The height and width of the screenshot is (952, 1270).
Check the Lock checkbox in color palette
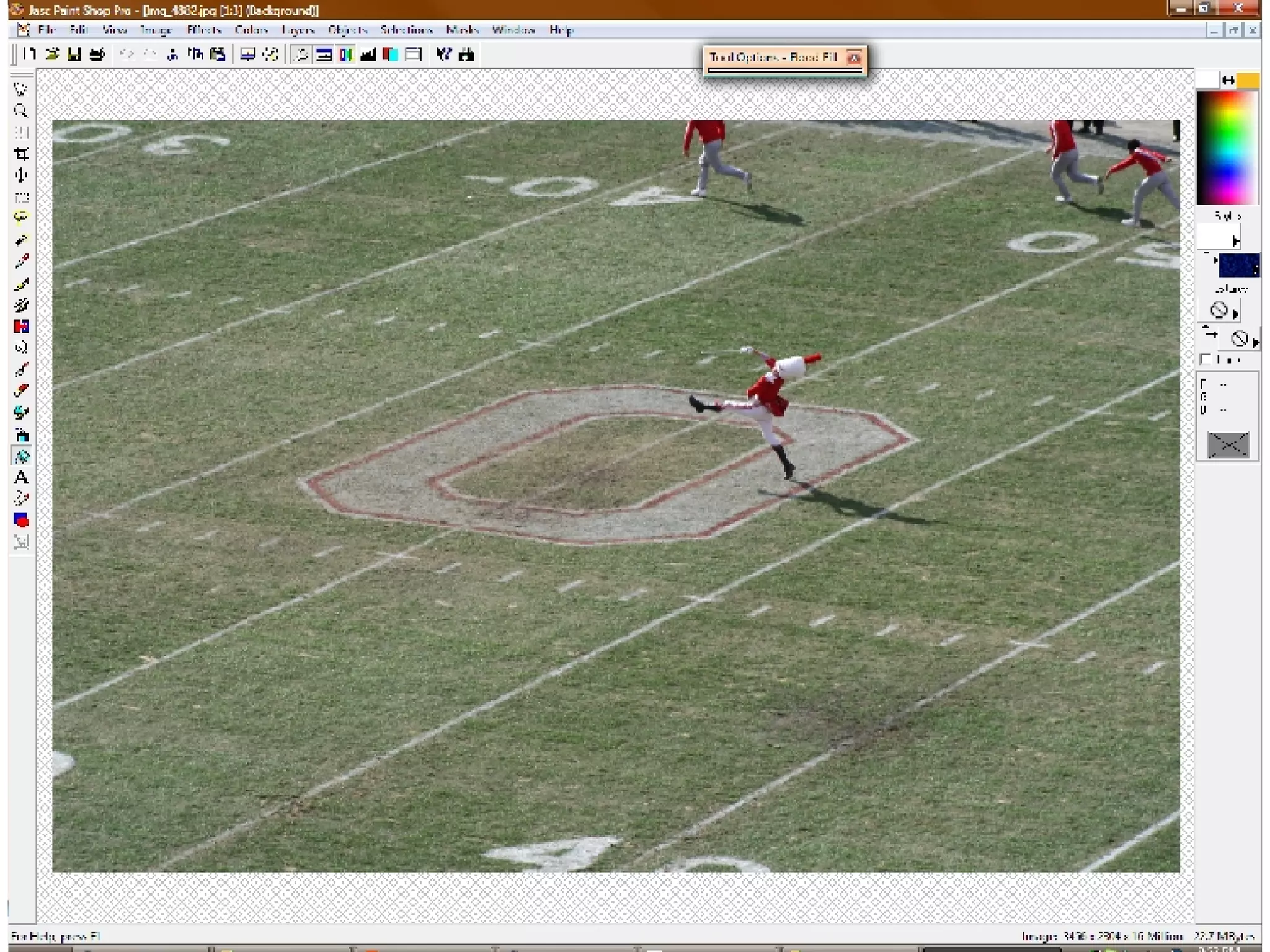point(1206,359)
